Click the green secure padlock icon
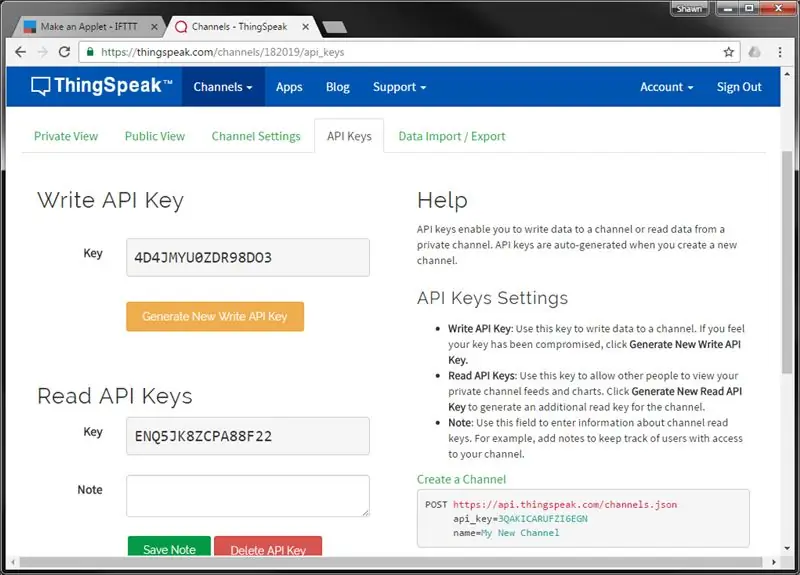This screenshot has width=800, height=575. coord(90,52)
